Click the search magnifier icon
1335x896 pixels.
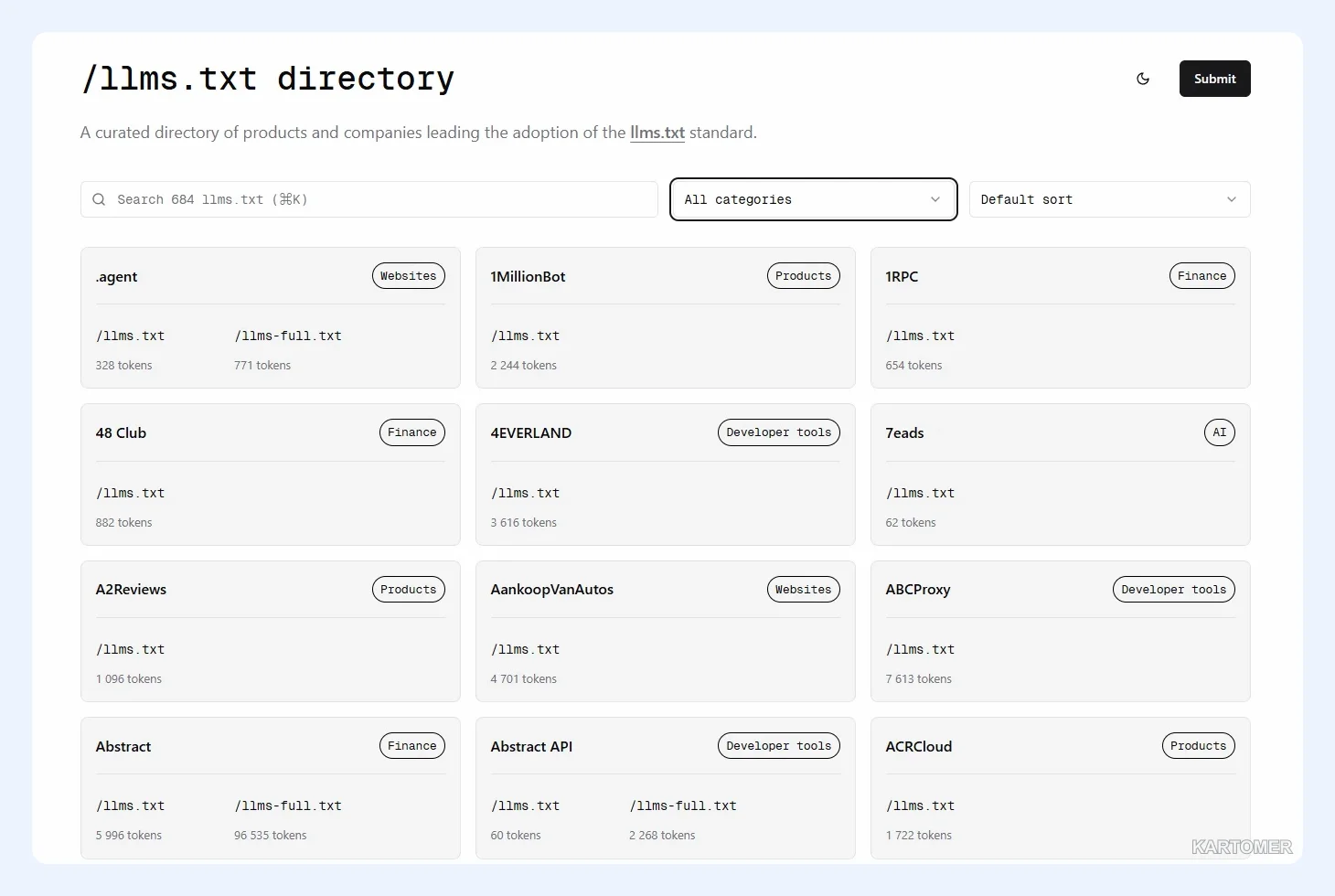99,199
